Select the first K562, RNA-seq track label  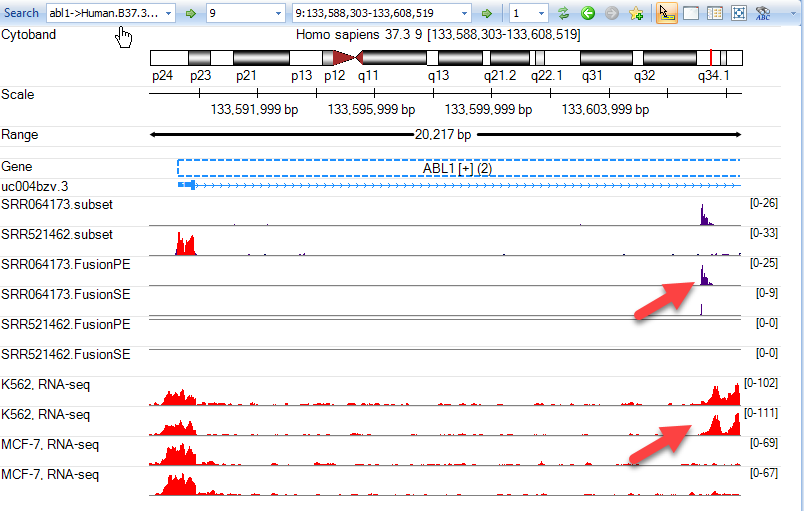point(46,385)
